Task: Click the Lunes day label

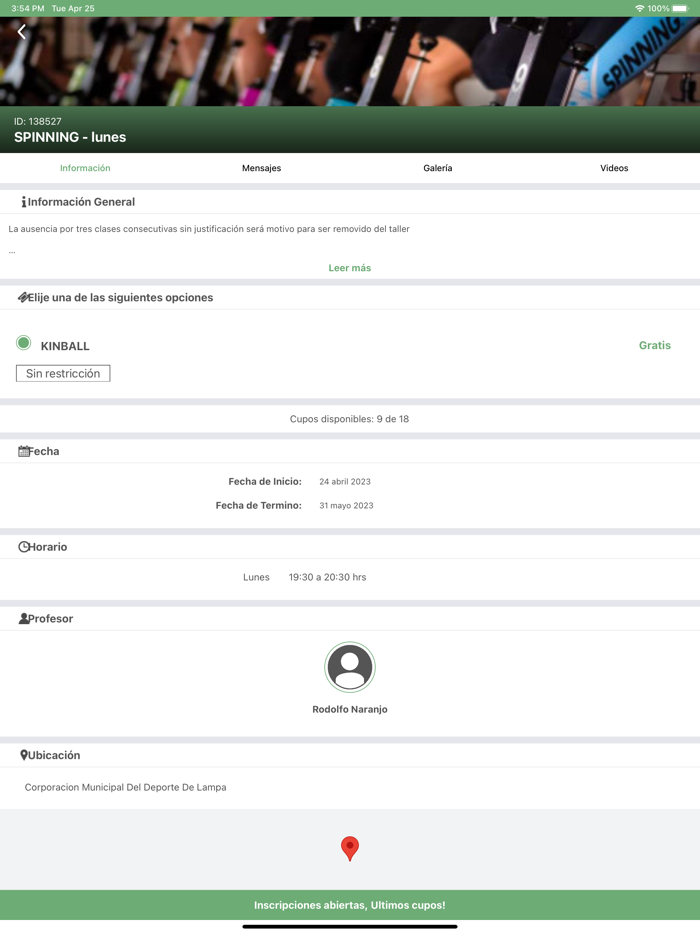Action: (256, 577)
